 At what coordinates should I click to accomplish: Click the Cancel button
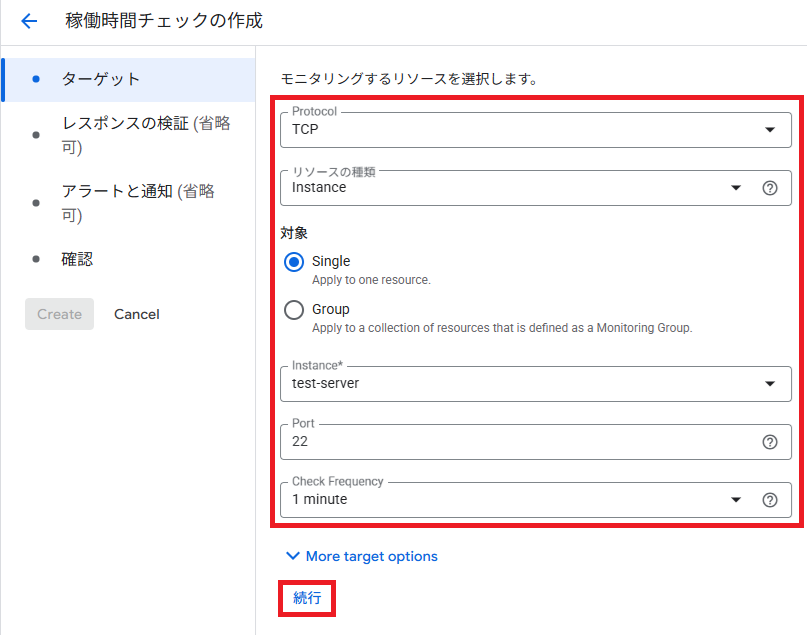coord(136,314)
